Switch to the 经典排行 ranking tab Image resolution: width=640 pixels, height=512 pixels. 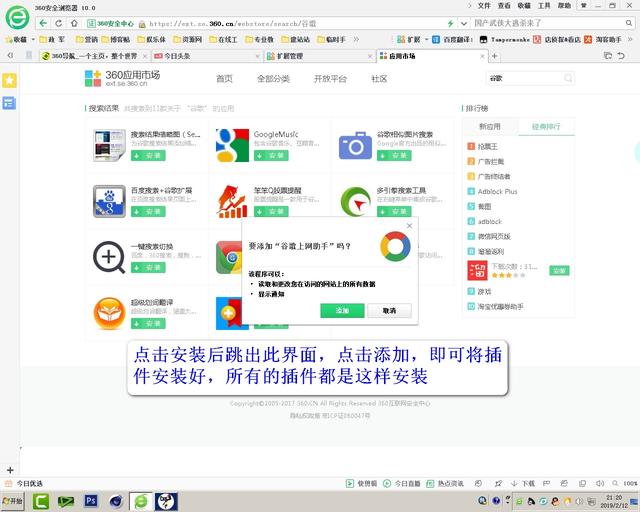[x=546, y=127]
